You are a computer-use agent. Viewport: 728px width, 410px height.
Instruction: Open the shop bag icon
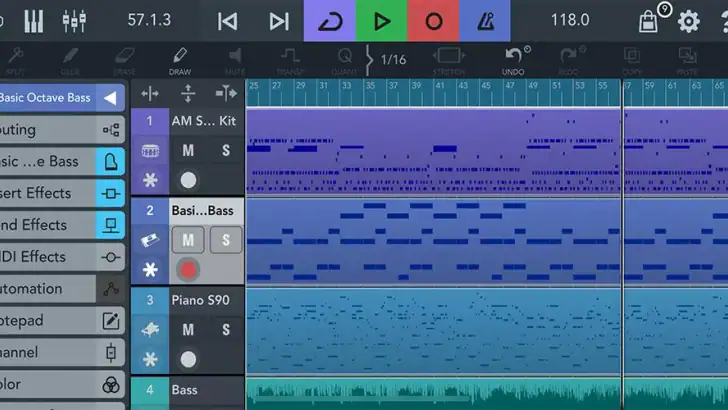648,21
